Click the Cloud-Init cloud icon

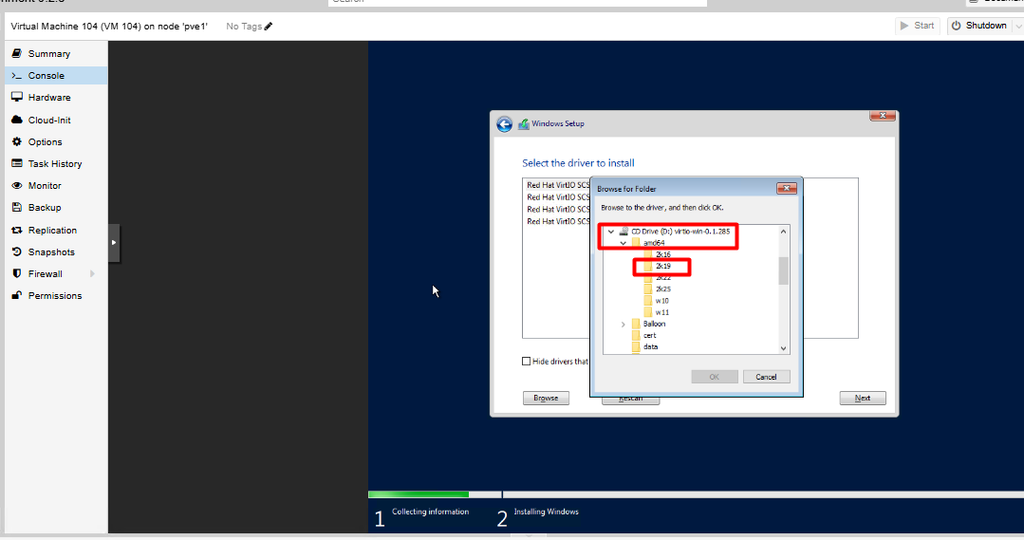(17, 120)
